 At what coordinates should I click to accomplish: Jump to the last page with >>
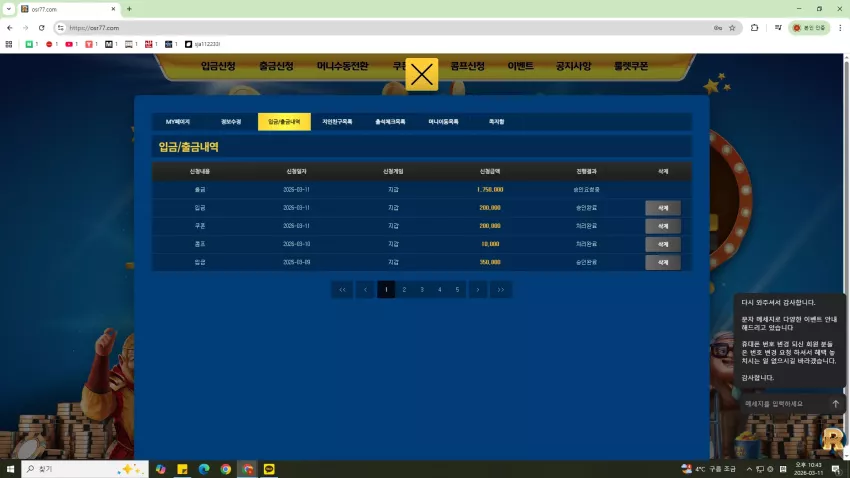coord(501,289)
